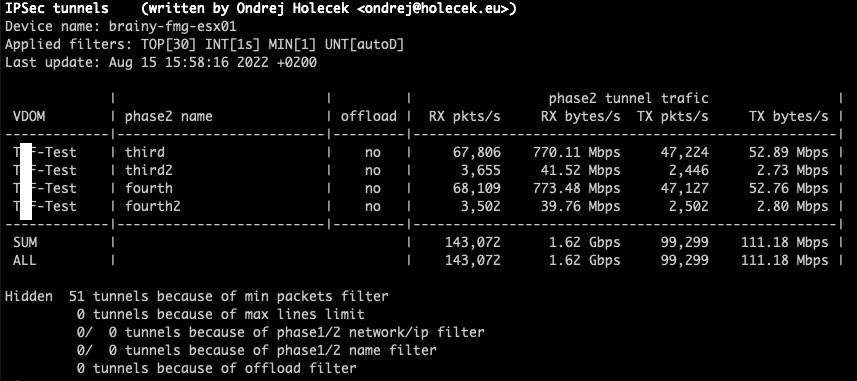Viewport: 857px width, 381px height.
Task: Click the VDOM column header
Action: [x=30, y=116]
